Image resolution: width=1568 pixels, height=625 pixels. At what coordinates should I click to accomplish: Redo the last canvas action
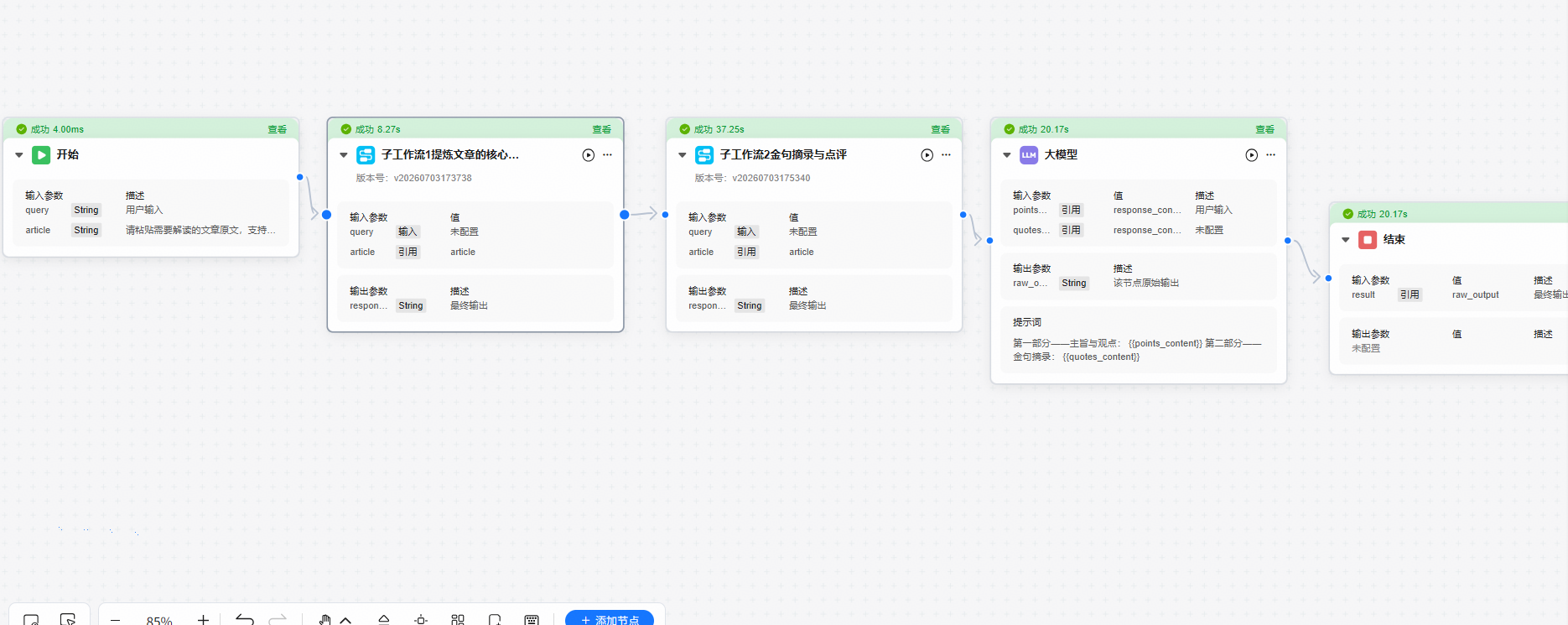click(278, 619)
